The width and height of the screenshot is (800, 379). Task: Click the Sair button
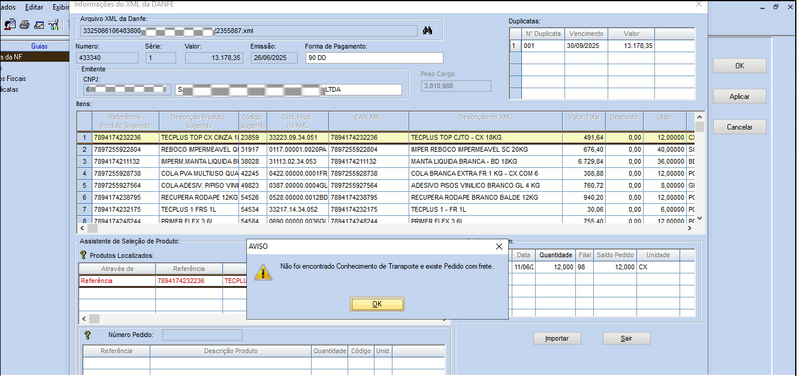coord(627,338)
